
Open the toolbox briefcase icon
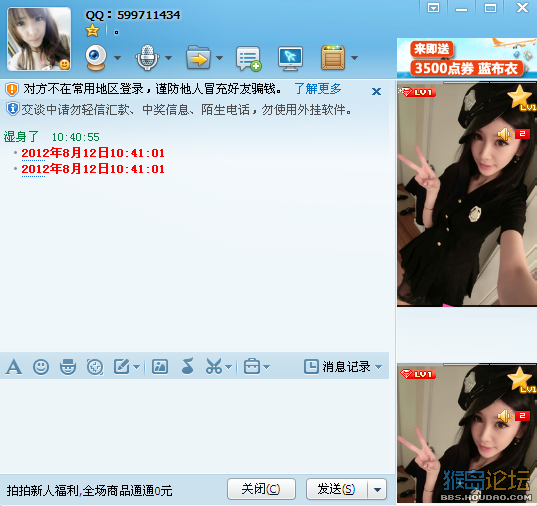click(252, 367)
